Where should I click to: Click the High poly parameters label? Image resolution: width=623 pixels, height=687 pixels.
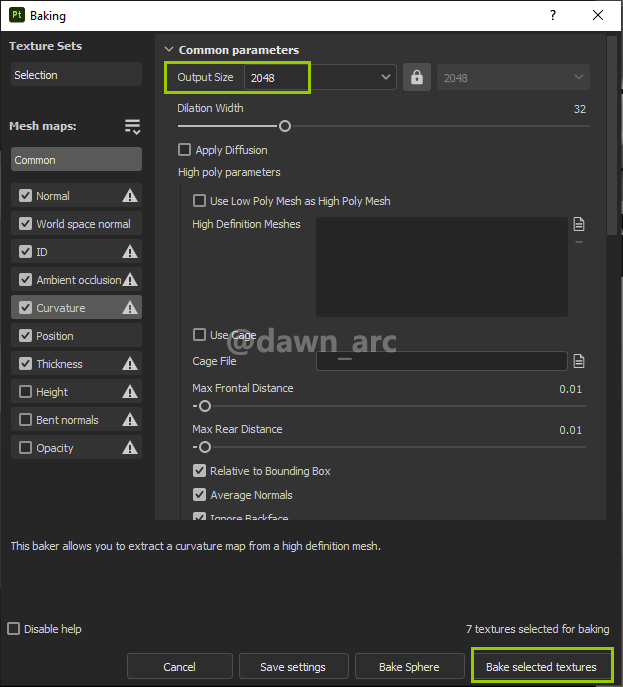pos(229,172)
